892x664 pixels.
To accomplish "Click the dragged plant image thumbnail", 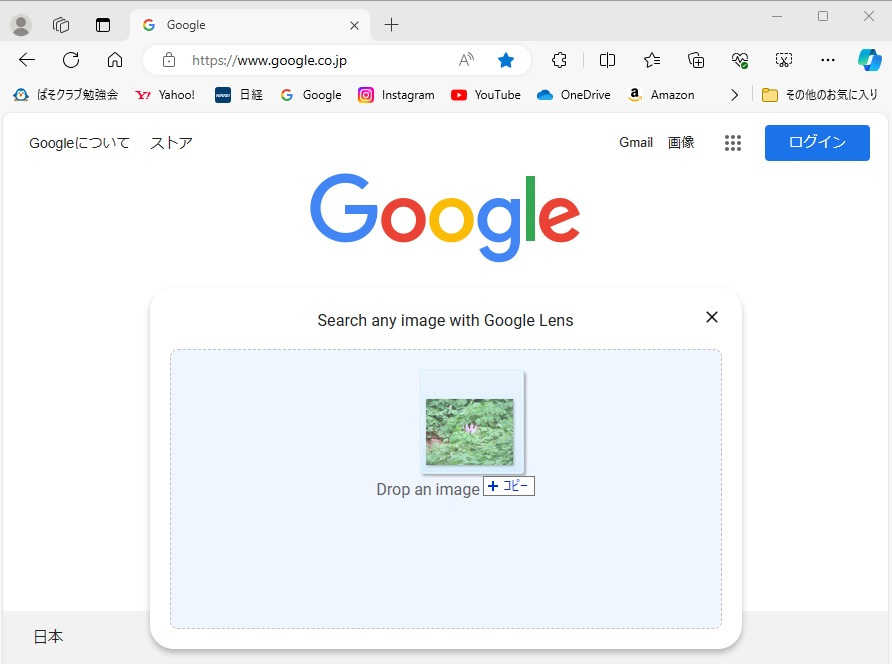I will pos(470,432).
